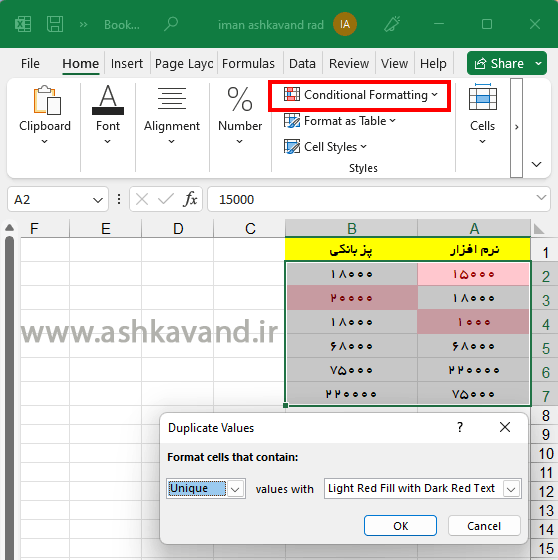The height and width of the screenshot is (560, 558).
Task: Click OK in Duplicate Values dialog
Action: tap(400, 526)
